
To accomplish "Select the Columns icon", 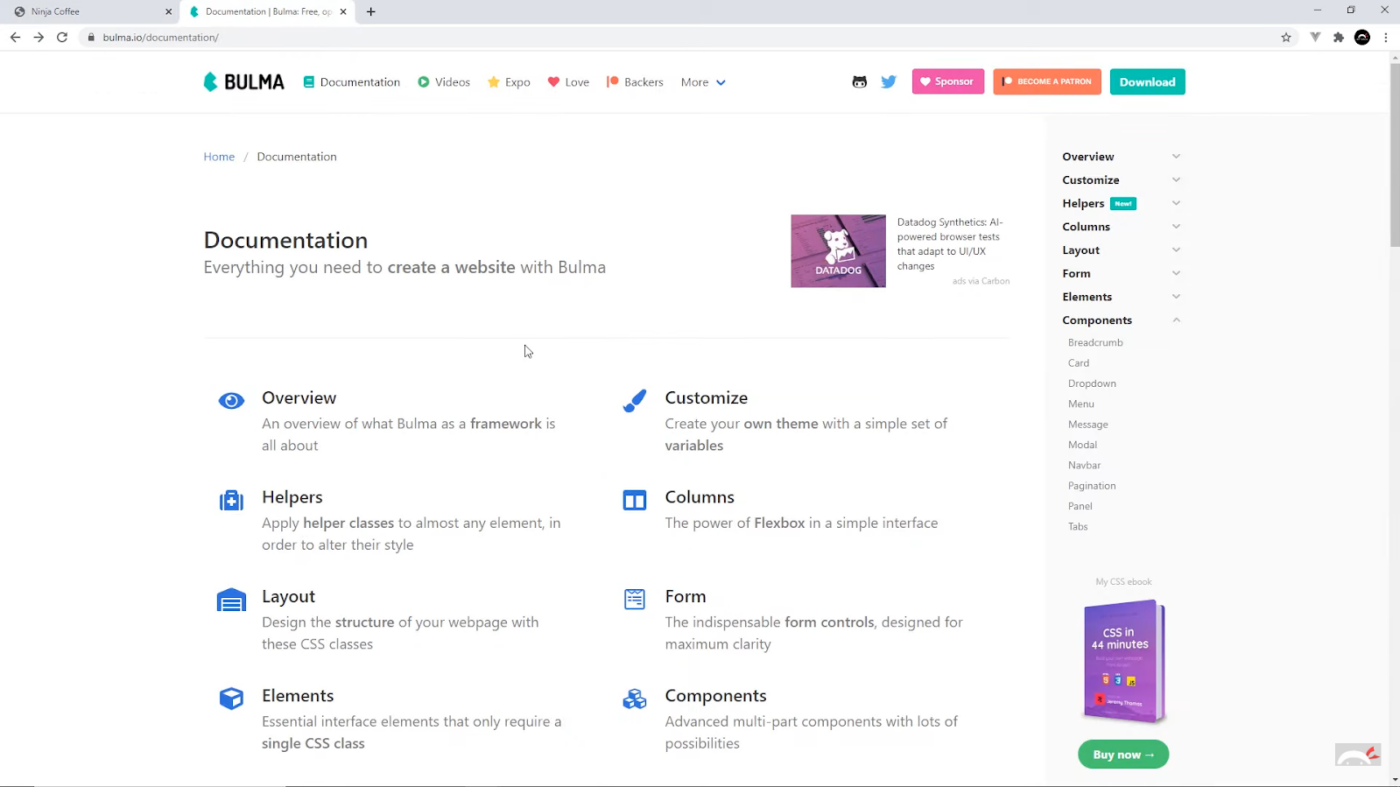I will tap(634, 499).
